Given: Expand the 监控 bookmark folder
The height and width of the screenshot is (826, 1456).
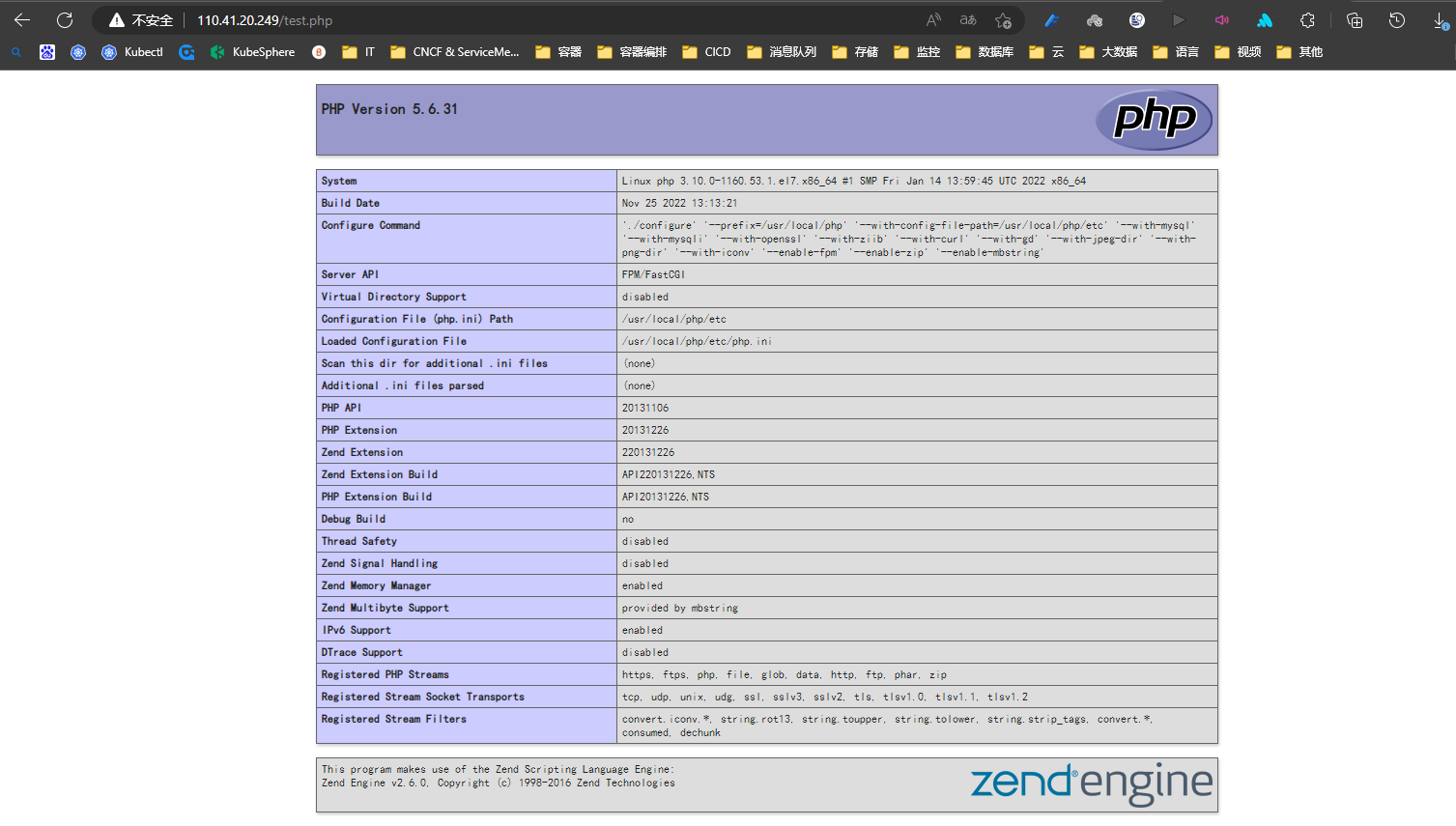Looking at the screenshot, I should (917, 52).
